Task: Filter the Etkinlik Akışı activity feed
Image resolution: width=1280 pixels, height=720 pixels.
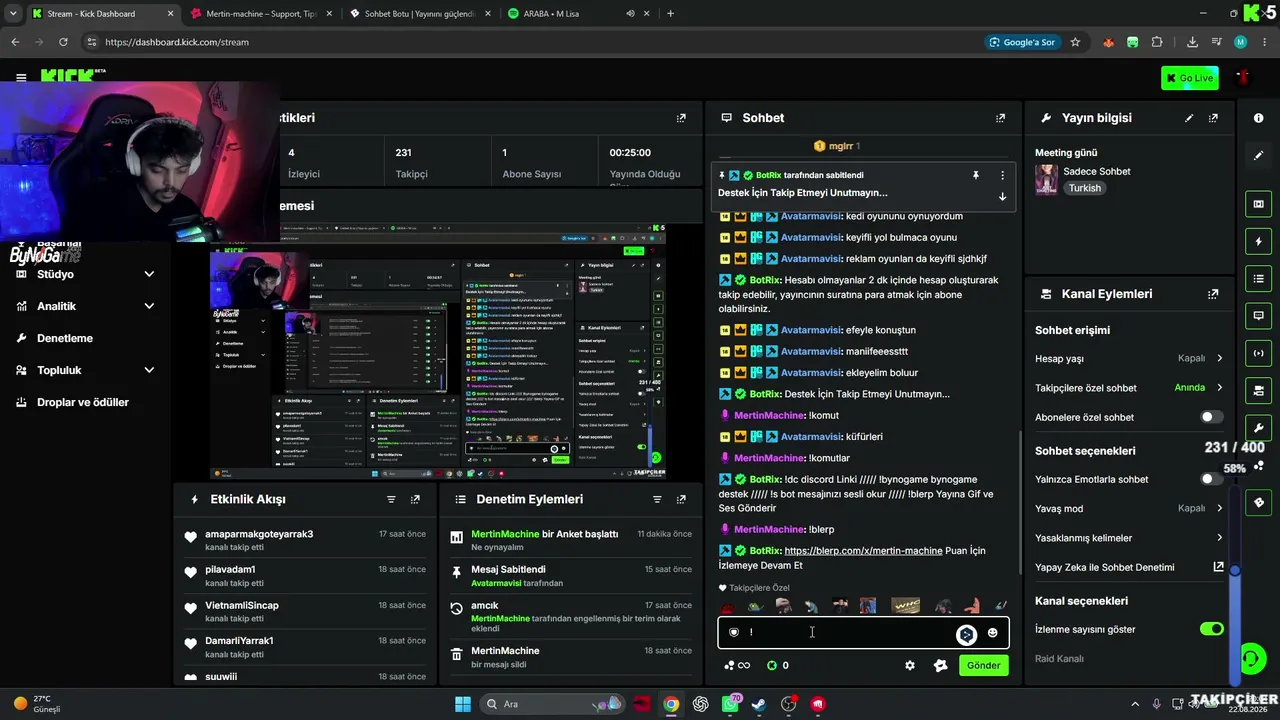Action: [x=391, y=499]
